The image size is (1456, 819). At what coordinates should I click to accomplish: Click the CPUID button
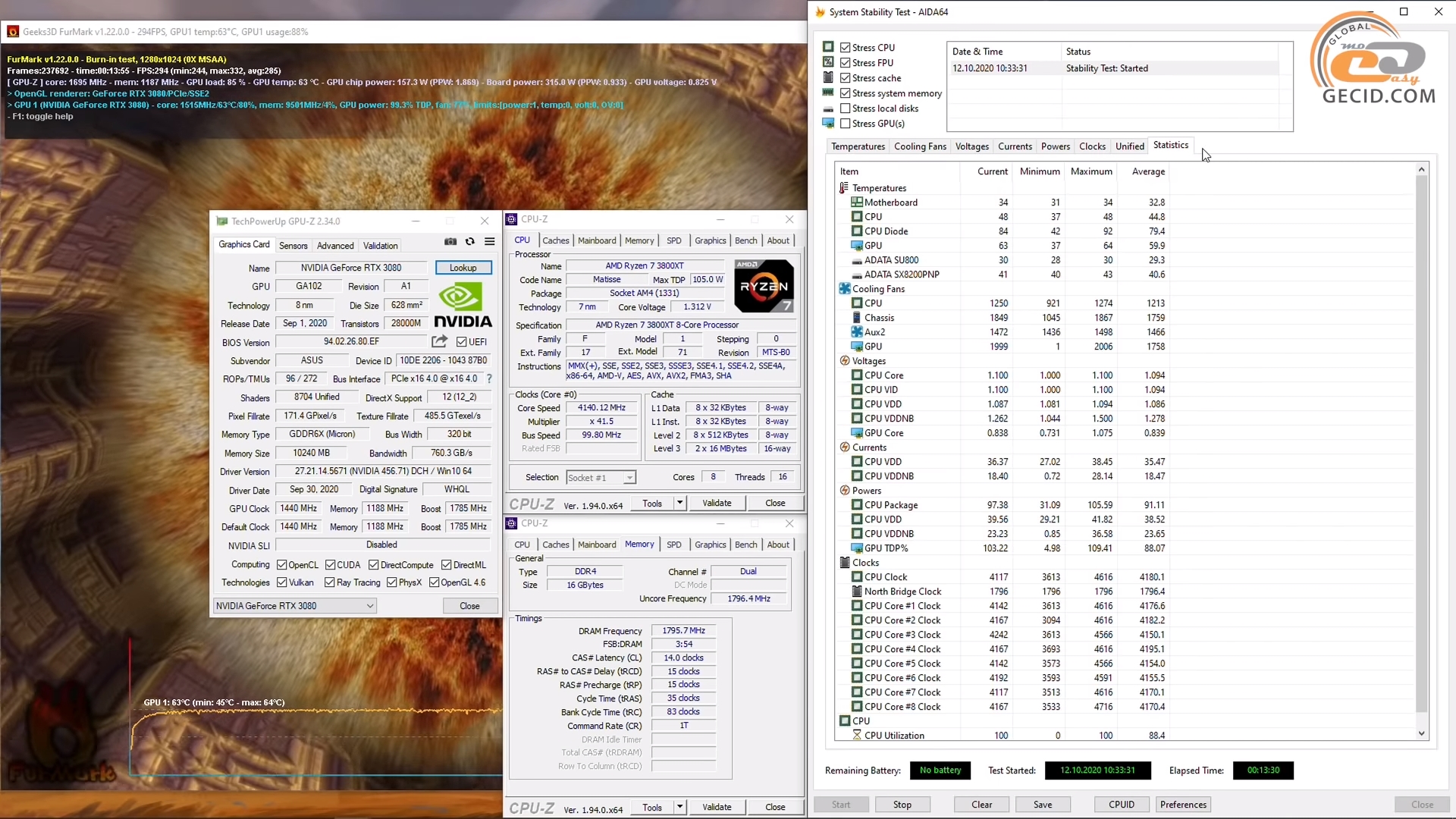point(1122,805)
